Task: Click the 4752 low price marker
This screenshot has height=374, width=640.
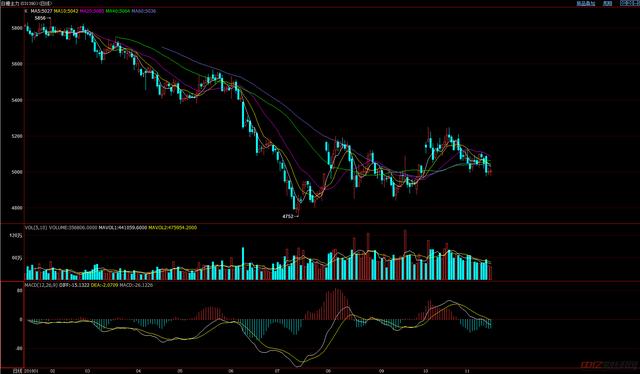Action: pyautogui.click(x=288, y=216)
